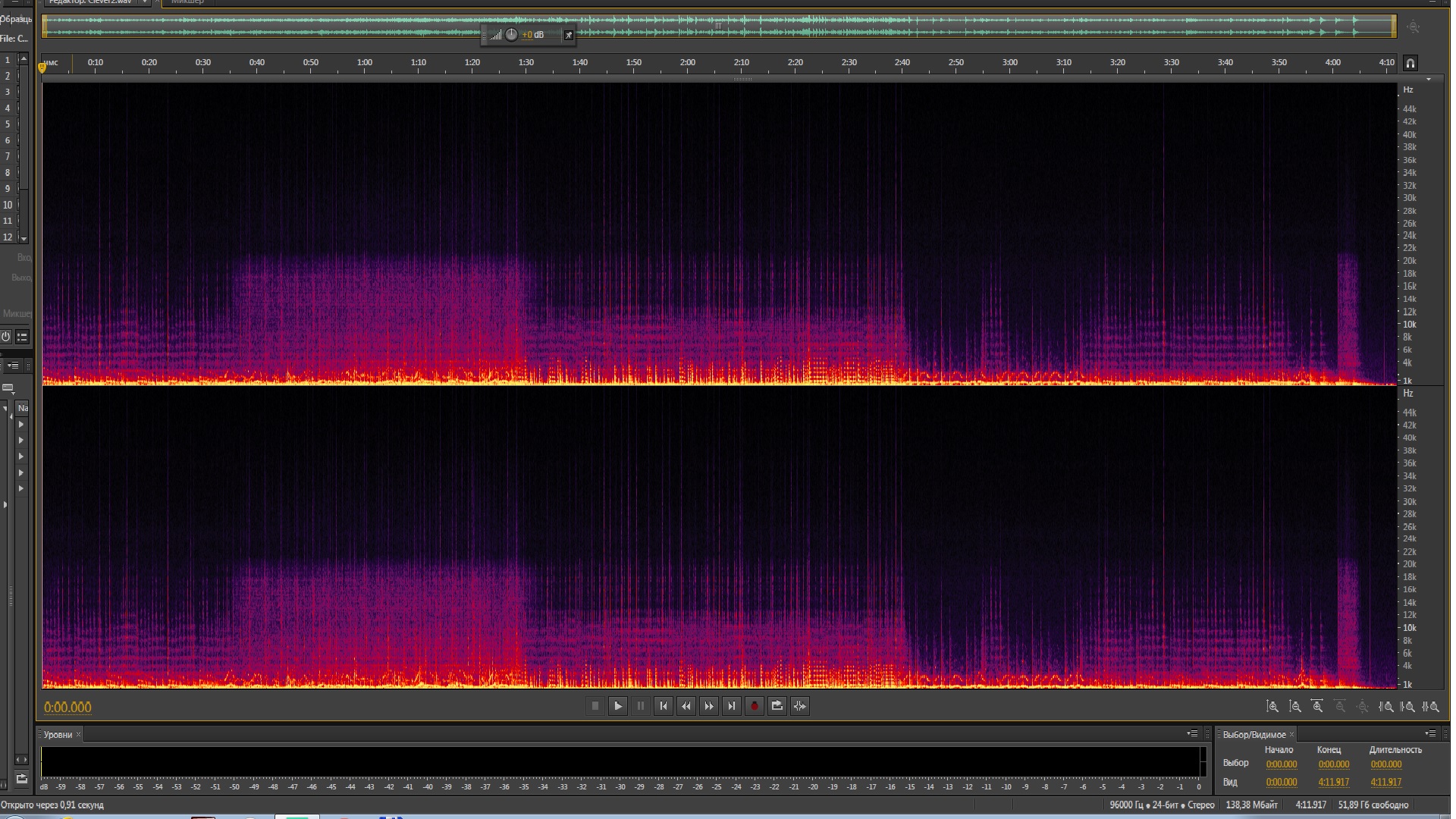Click the selection Начало time field
This screenshot has width=1456, height=819.
click(1281, 764)
